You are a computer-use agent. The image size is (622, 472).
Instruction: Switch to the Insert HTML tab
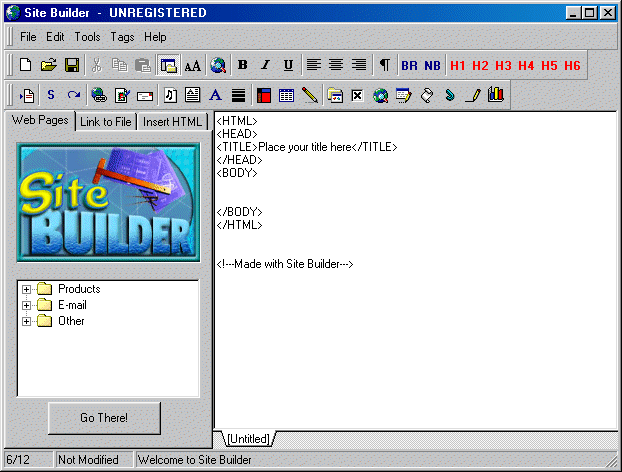tap(173, 122)
